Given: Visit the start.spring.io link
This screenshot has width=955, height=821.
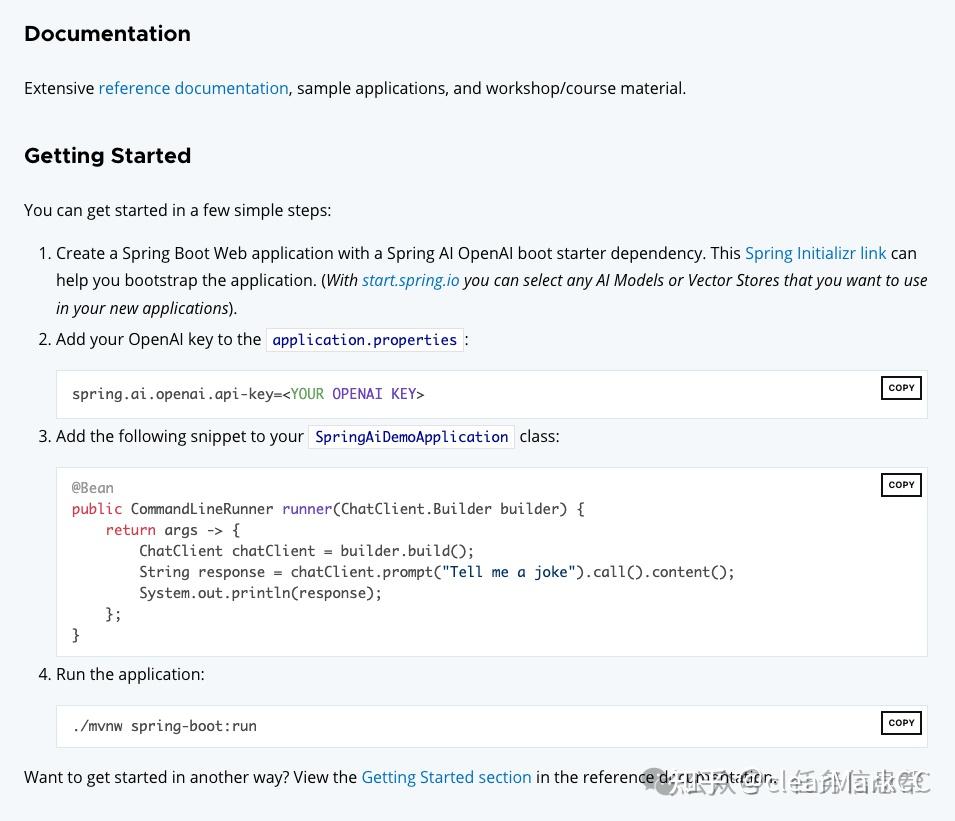Looking at the screenshot, I should (x=410, y=280).
